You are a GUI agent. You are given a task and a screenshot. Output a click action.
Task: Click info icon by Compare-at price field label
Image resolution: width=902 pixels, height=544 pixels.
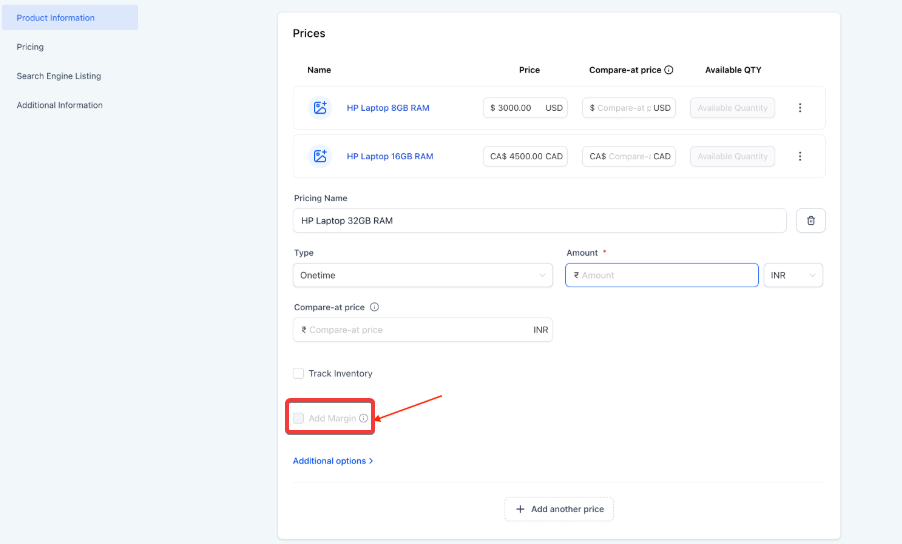374,308
